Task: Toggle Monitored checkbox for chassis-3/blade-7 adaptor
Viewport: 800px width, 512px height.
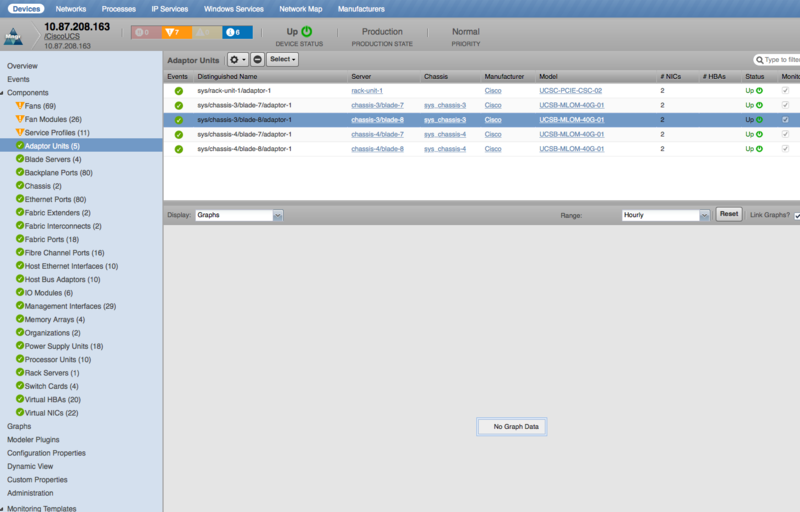Action: click(785, 105)
